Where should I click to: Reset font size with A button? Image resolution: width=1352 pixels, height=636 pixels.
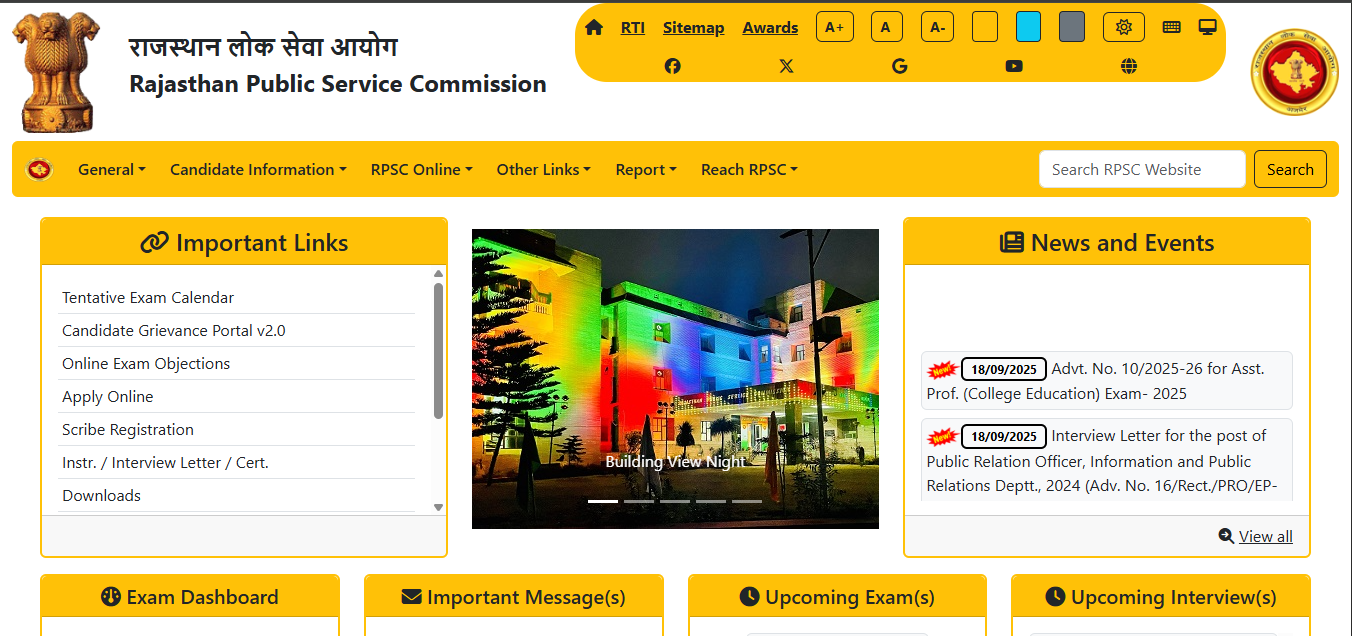(886, 27)
